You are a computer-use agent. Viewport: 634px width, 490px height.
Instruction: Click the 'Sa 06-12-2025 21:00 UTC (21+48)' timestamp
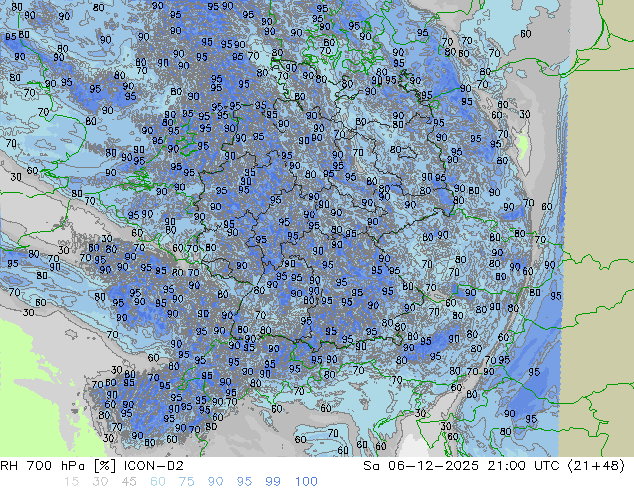494,466
